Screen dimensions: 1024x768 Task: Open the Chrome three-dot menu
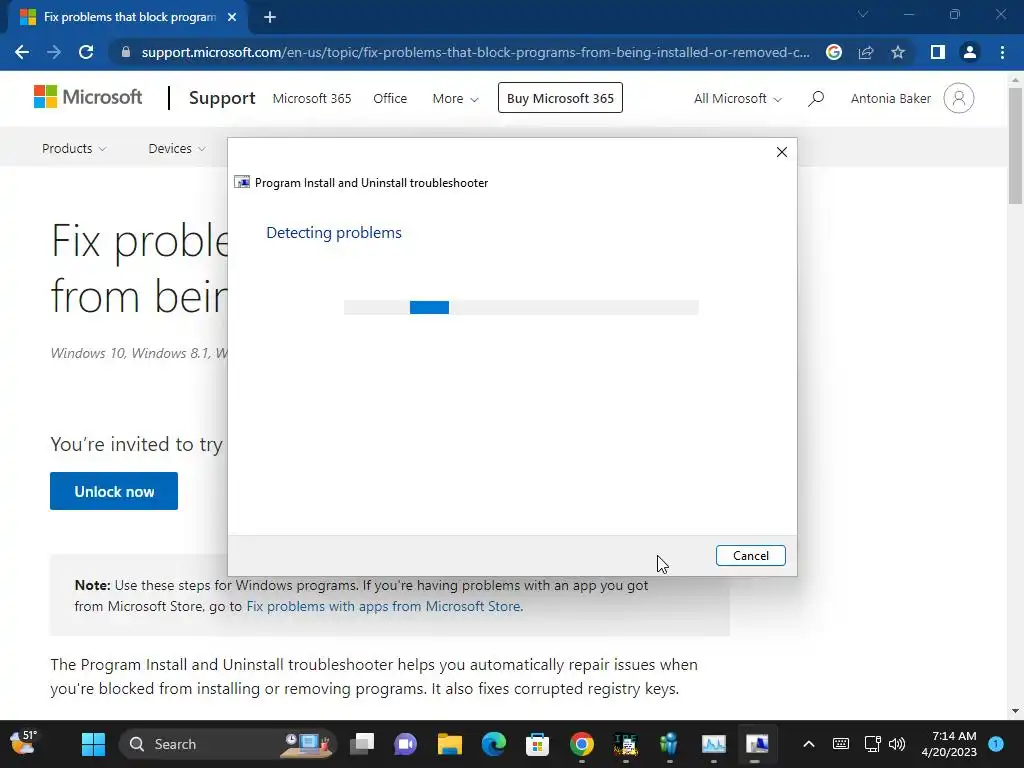click(x=1002, y=52)
